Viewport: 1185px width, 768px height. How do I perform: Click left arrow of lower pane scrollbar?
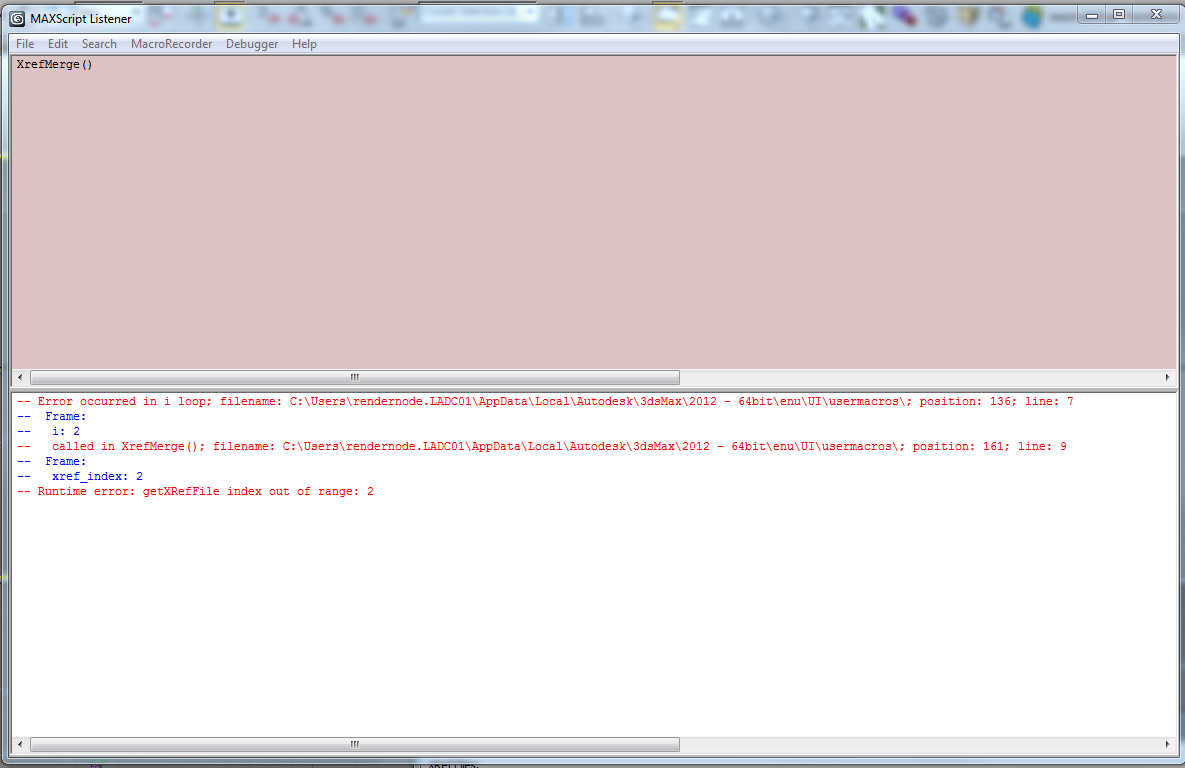20,745
